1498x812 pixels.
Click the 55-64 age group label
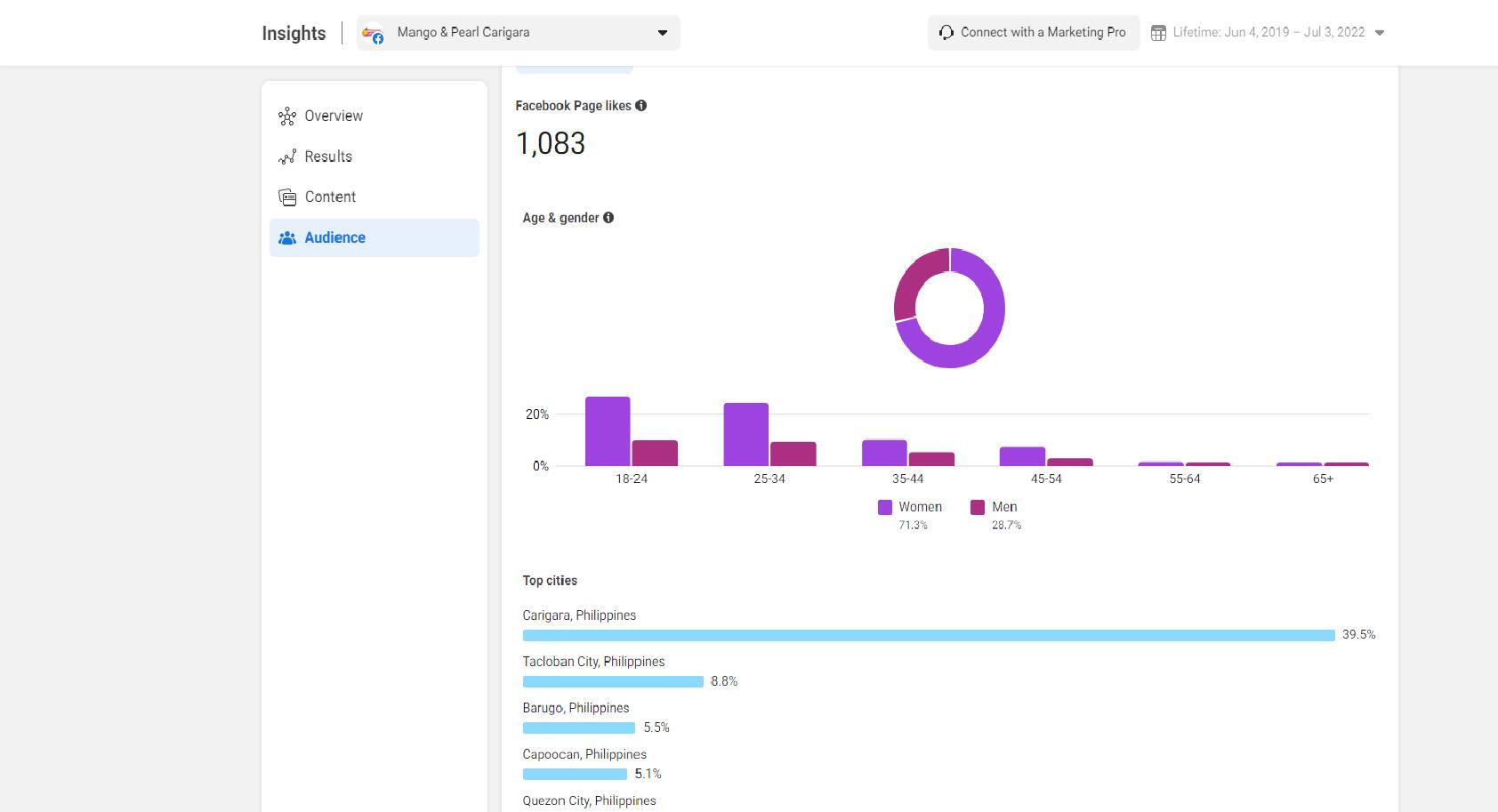point(1185,478)
